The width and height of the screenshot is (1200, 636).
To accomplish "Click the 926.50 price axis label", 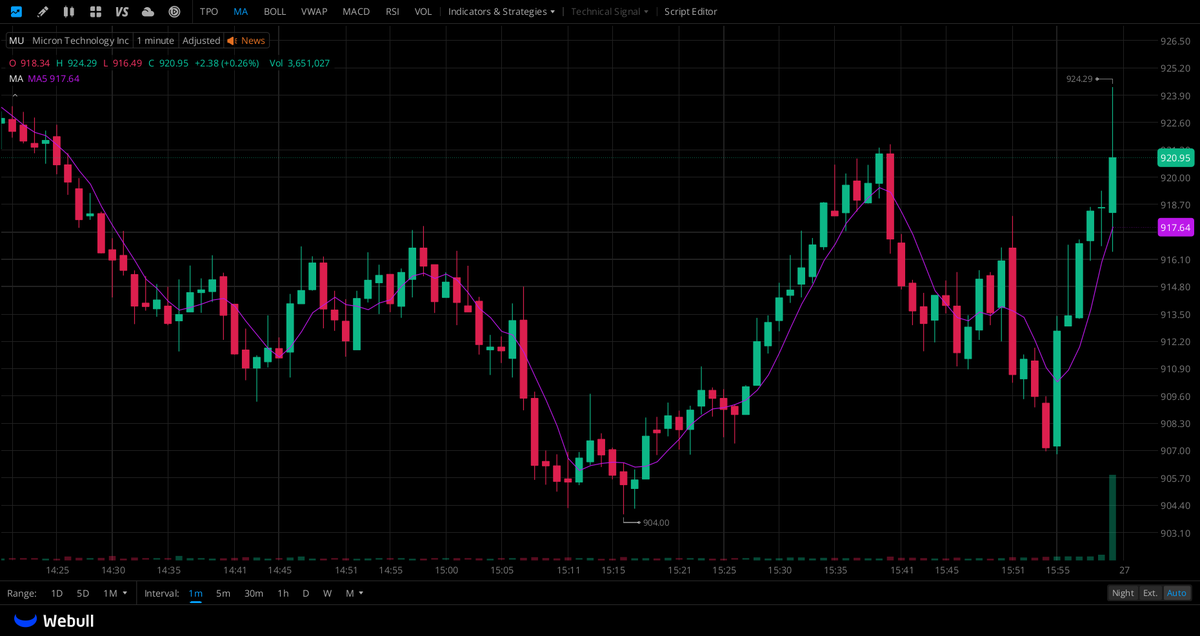I will [1174, 42].
